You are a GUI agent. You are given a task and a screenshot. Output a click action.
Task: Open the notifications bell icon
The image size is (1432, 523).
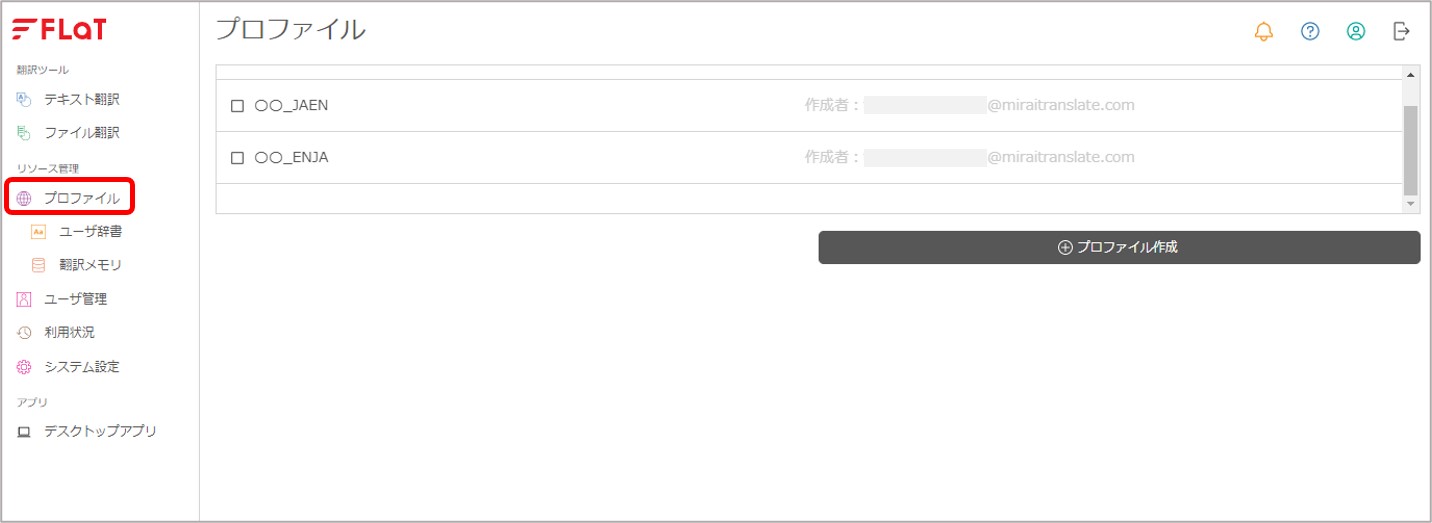[x=1264, y=31]
